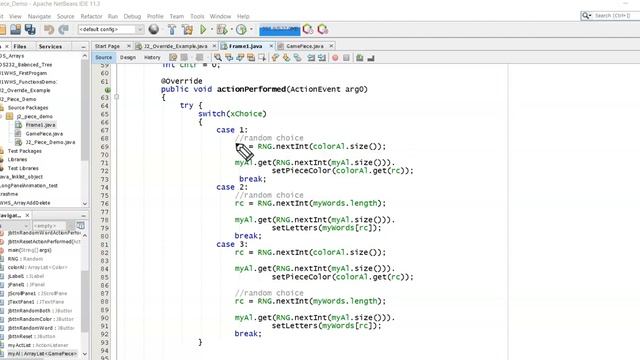
Task: Toggle the fold marker at line 63
Action: point(116,97)
